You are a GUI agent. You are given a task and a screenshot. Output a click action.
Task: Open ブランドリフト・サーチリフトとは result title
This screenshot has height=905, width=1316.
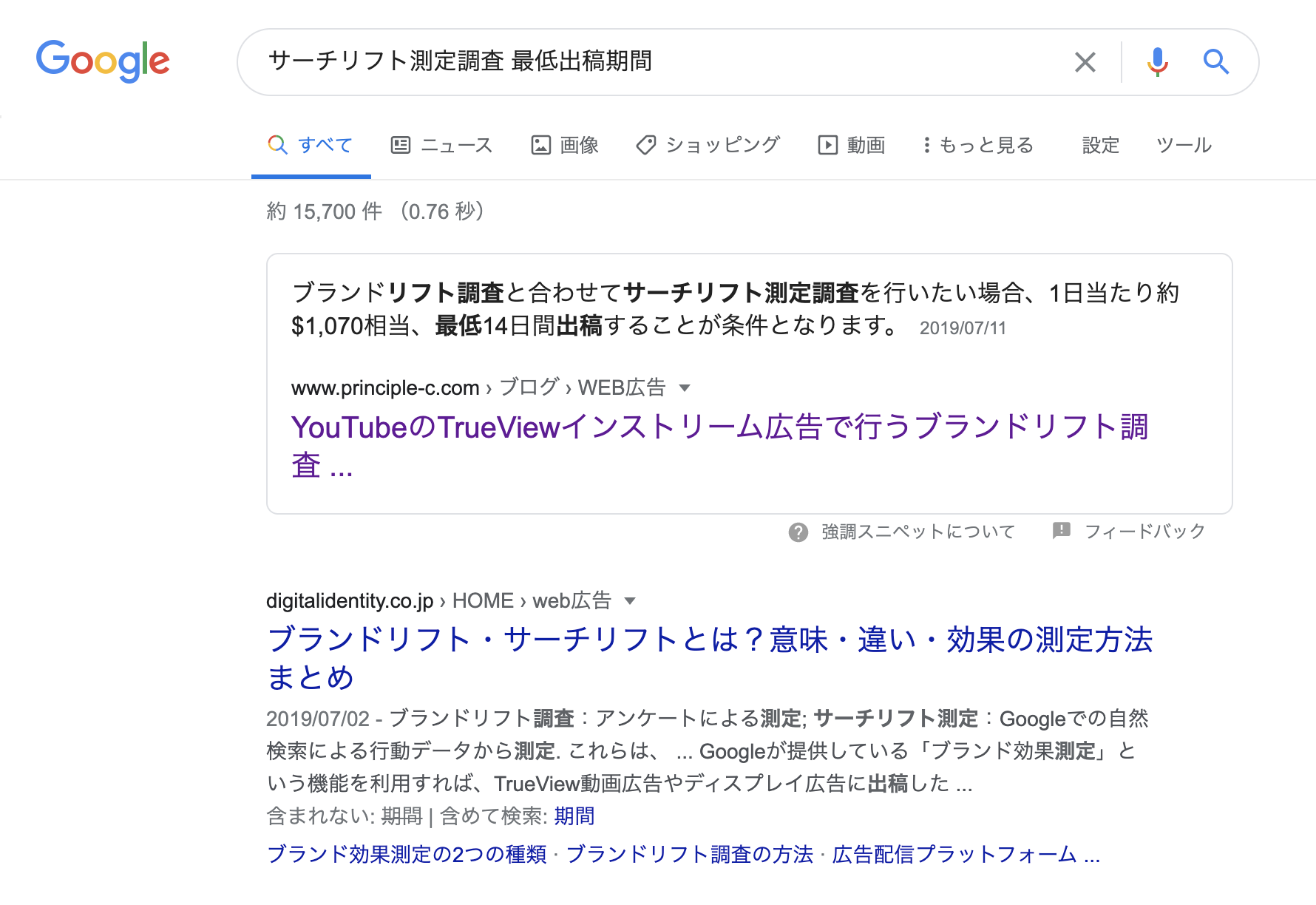click(x=710, y=658)
